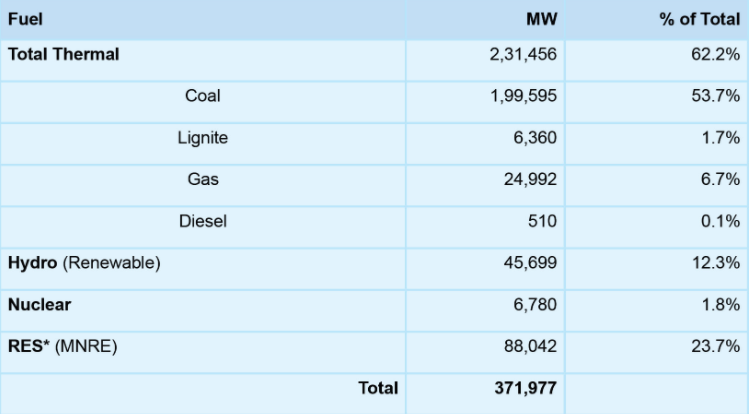Image resolution: width=751 pixels, height=414 pixels.
Task: Click the % of Total header
Action: [x=699, y=19]
